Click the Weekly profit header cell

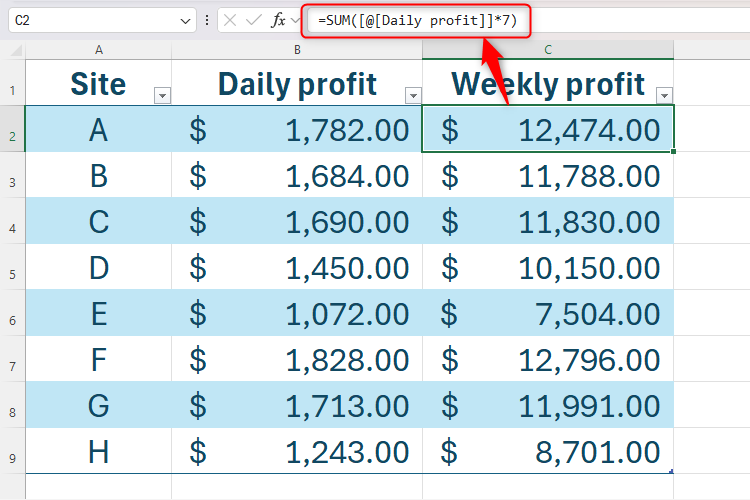548,83
